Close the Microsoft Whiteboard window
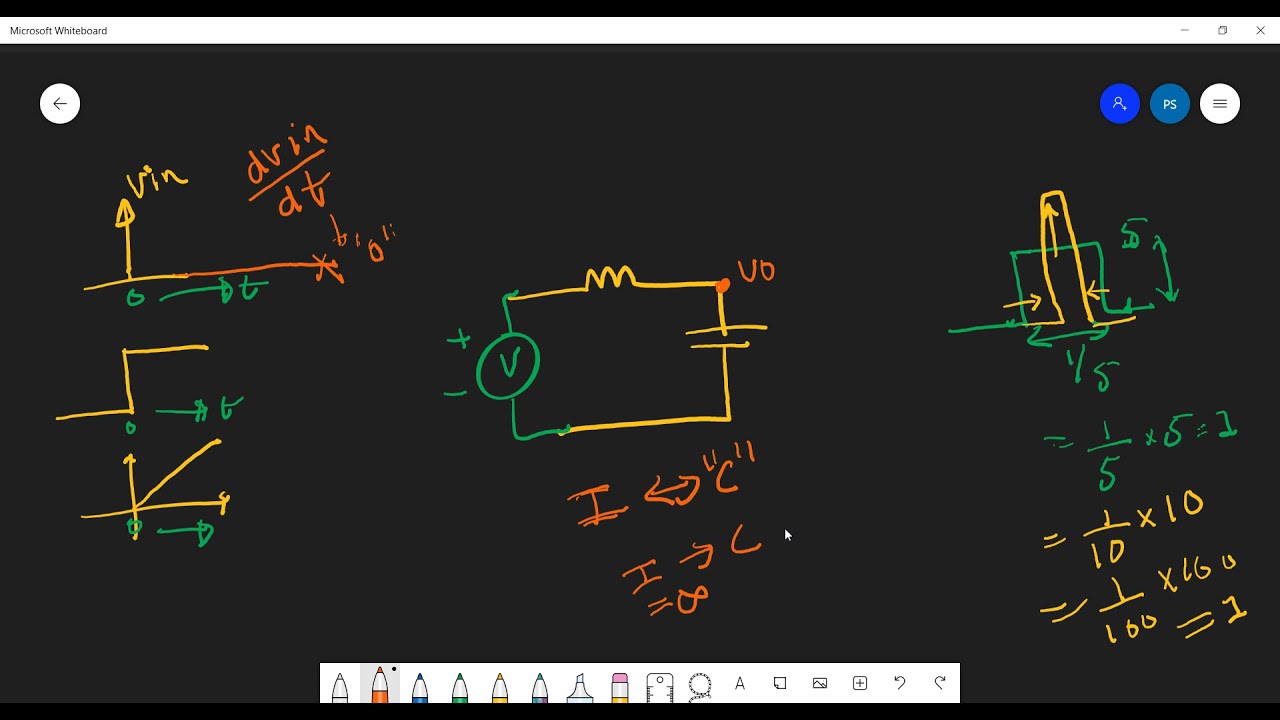This screenshot has width=1280, height=720. 1260,31
